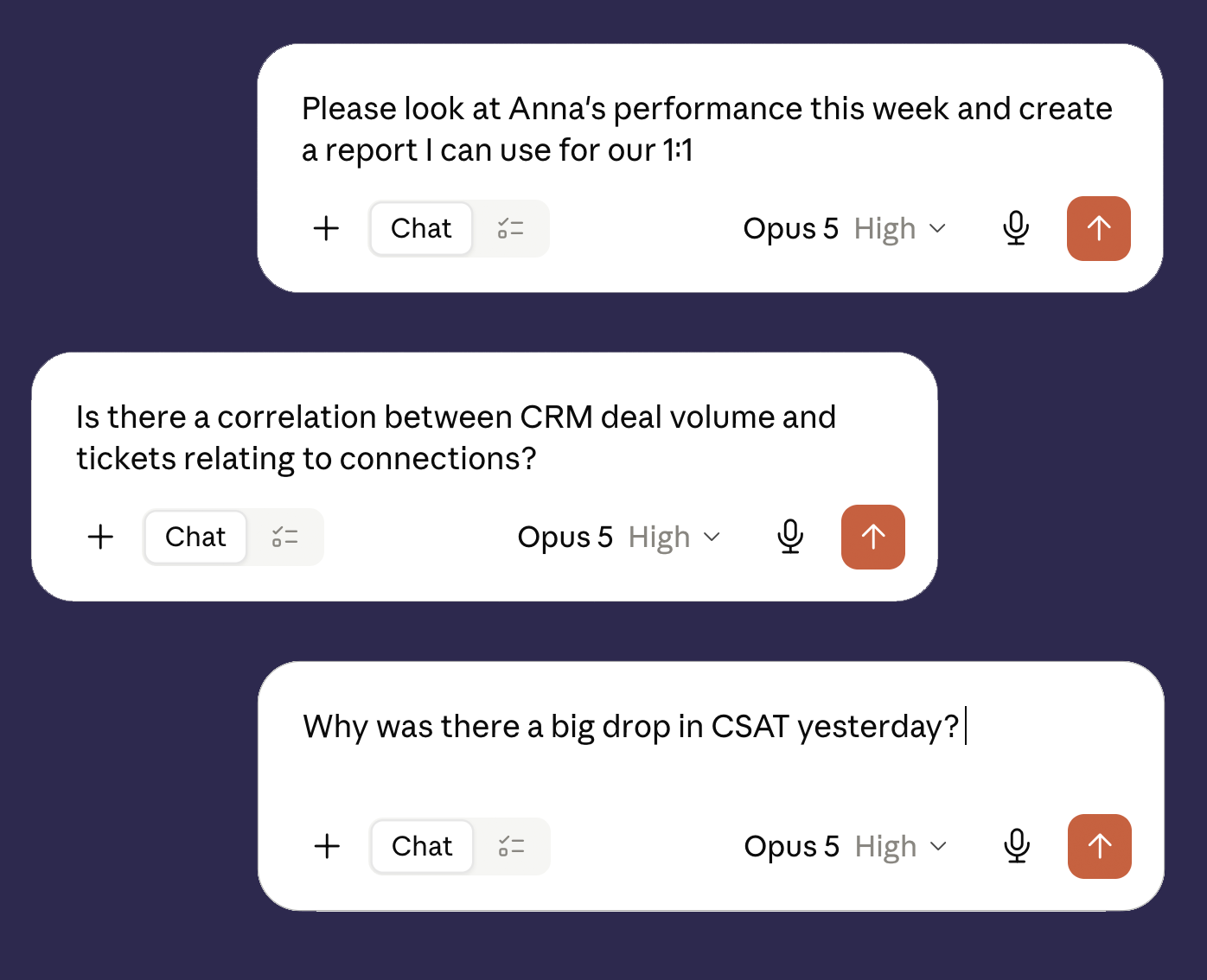Click the CRM deal volume question text
Image resolution: width=1207 pixels, height=980 pixels.
456,438
